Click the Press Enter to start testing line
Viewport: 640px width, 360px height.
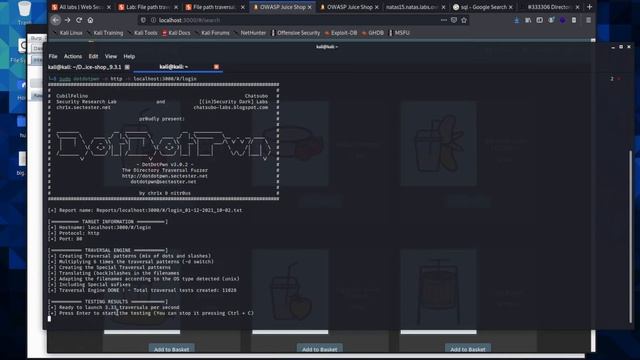pos(151,313)
